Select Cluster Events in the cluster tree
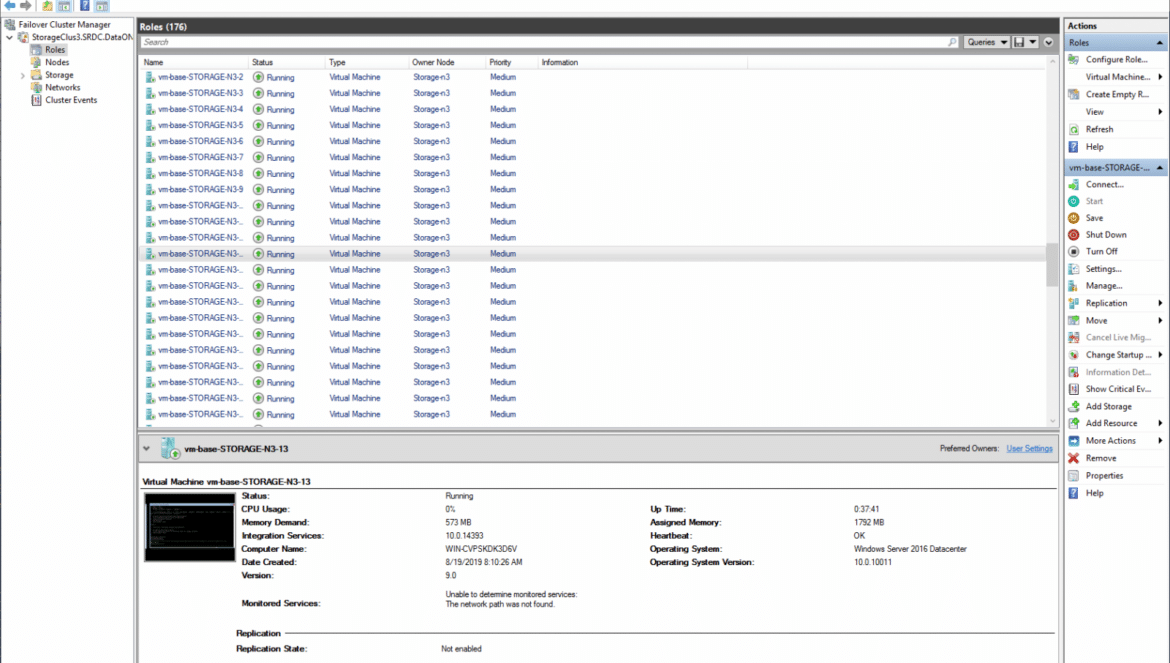The image size is (1170, 663). coord(71,100)
